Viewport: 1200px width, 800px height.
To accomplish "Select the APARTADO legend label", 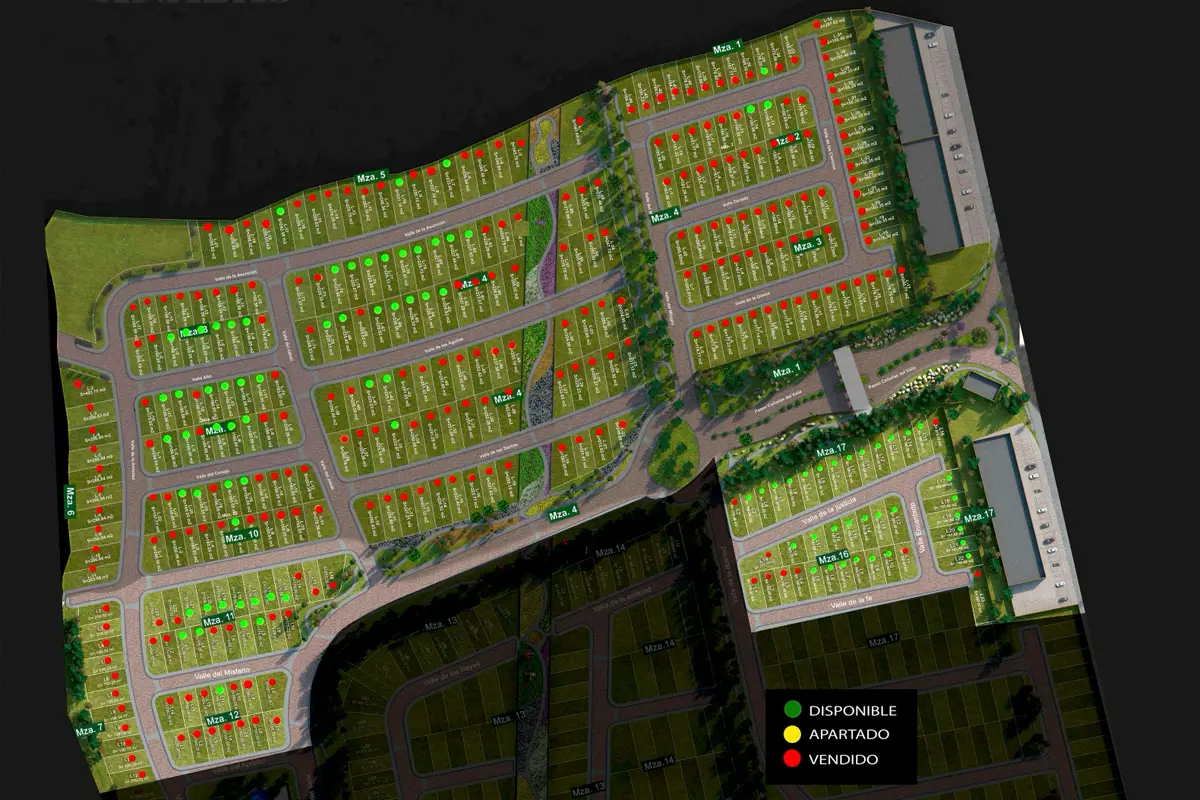I will click(848, 735).
